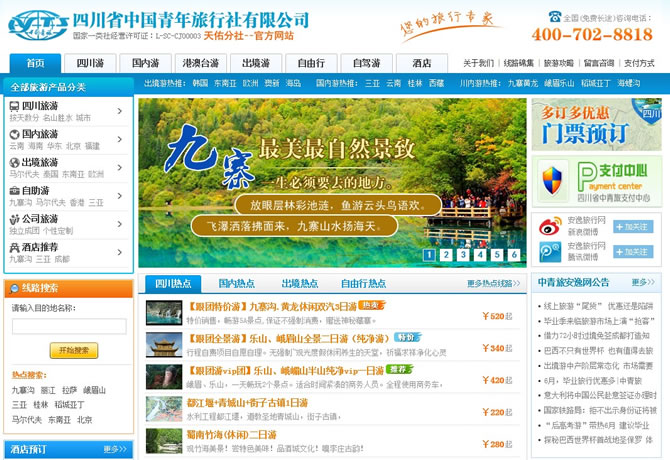Click the Tencent Weibo icon
The width and height of the screenshot is (670, 460).
click(550, 251)
